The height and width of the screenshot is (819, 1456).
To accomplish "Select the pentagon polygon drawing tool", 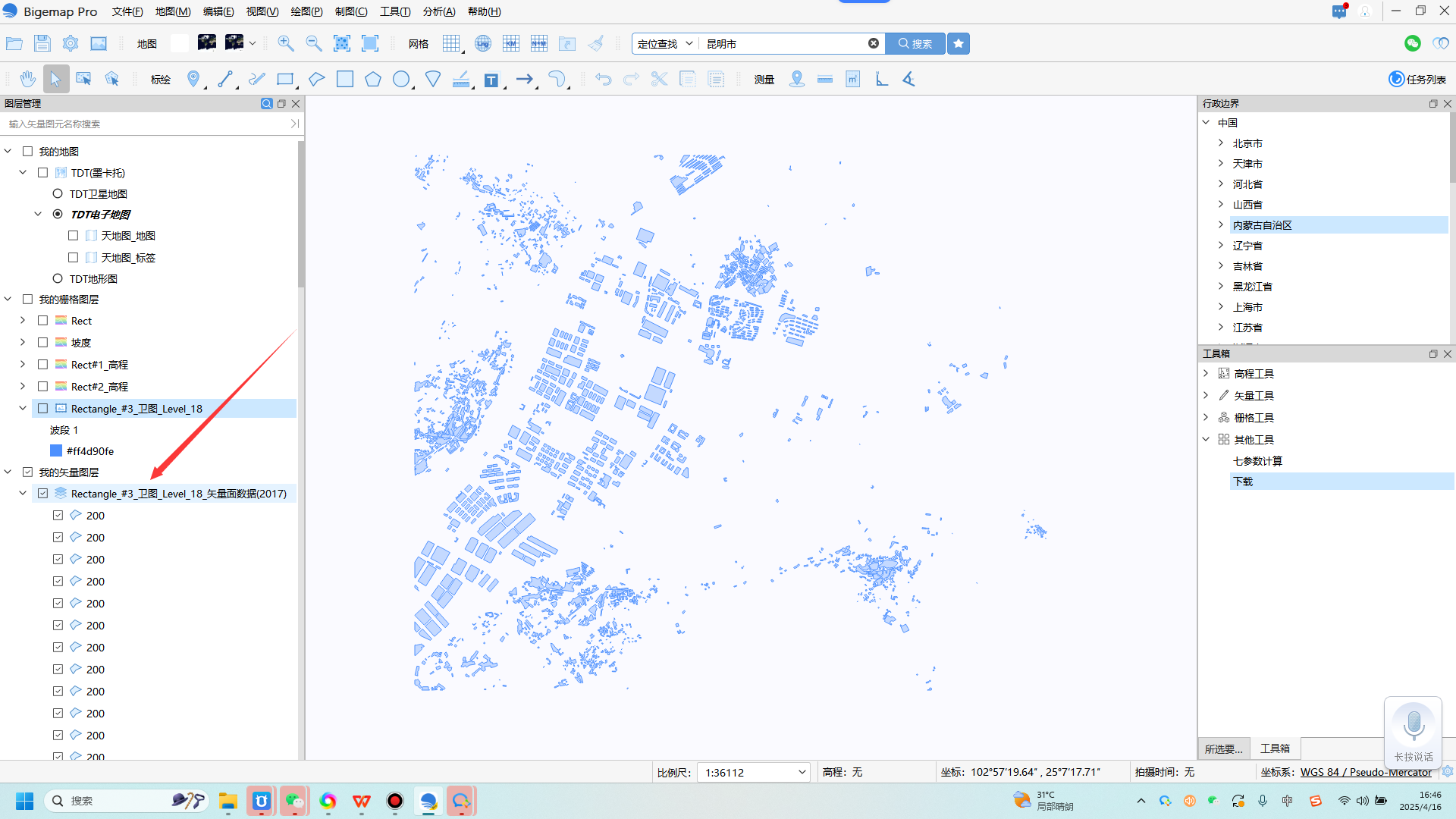I will point(372,79).
